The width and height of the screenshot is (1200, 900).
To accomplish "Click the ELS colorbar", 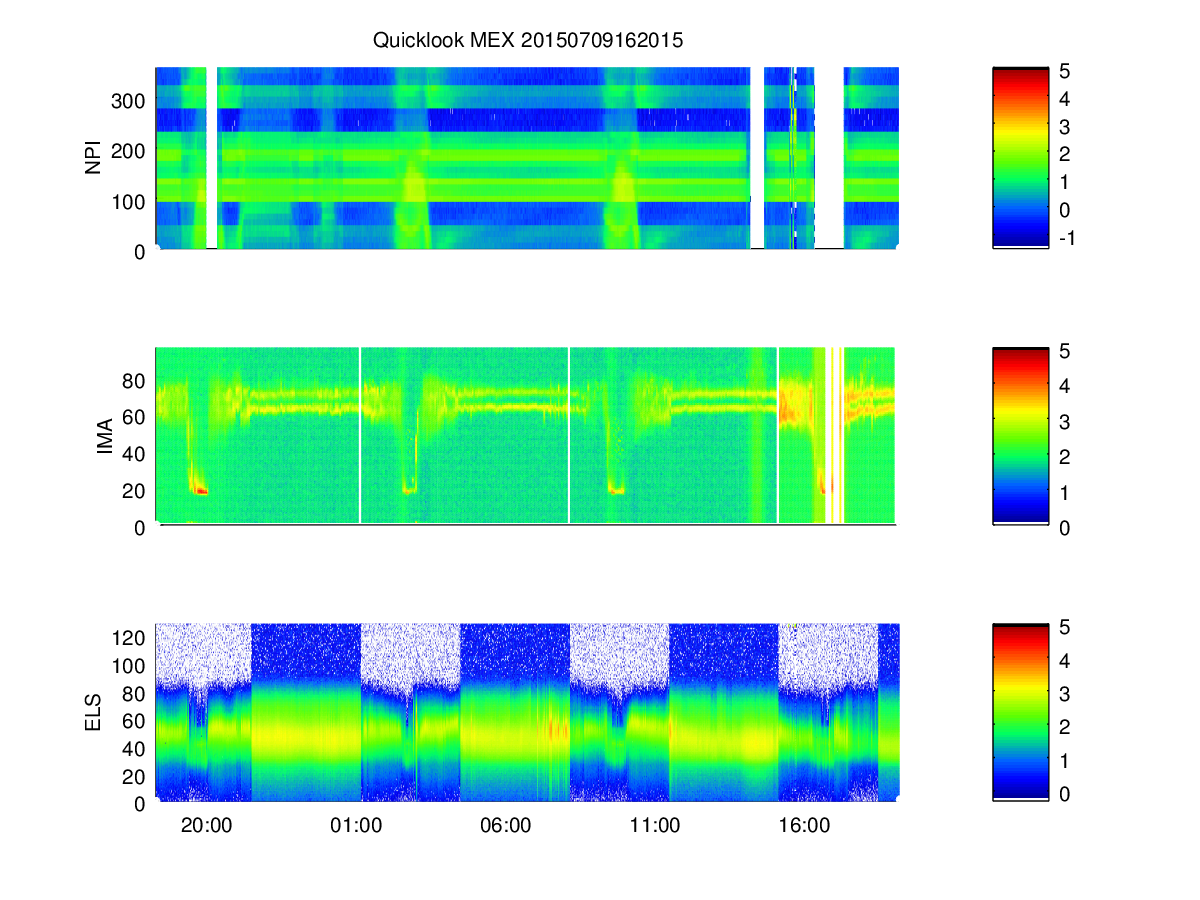I will (1020, 712).
